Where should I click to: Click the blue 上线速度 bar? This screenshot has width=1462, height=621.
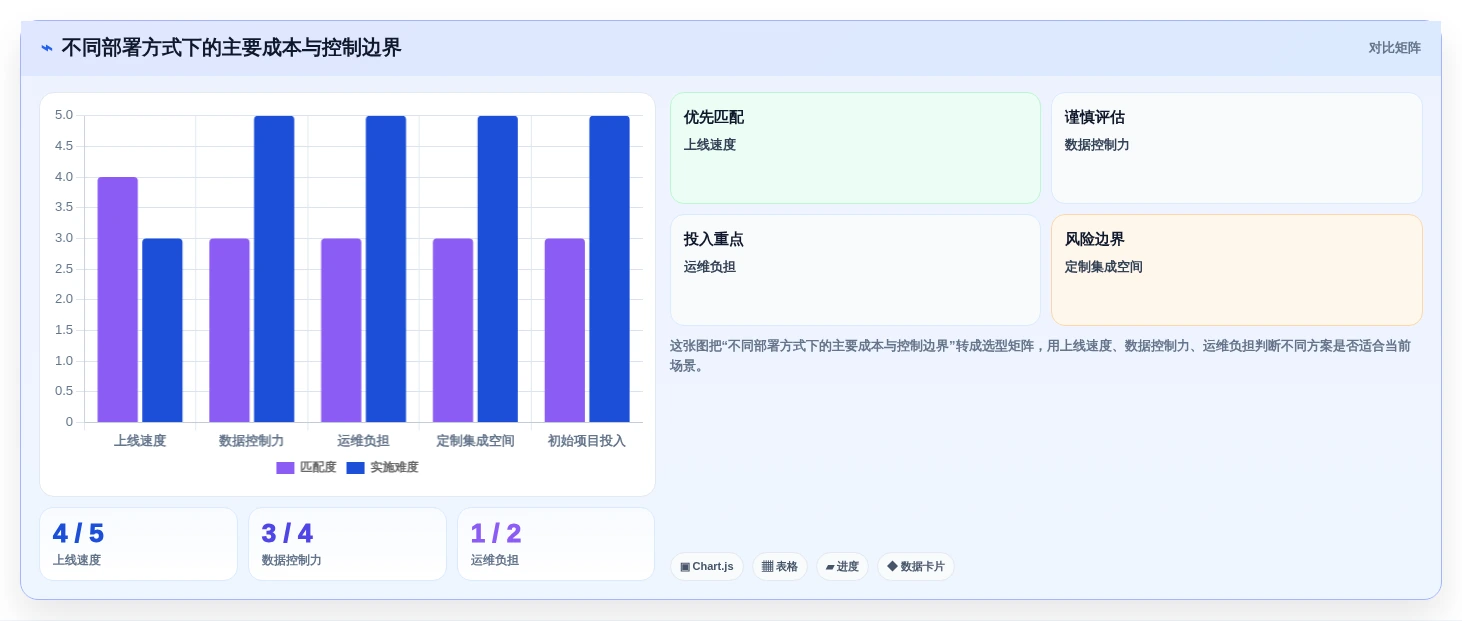(162, 330)
